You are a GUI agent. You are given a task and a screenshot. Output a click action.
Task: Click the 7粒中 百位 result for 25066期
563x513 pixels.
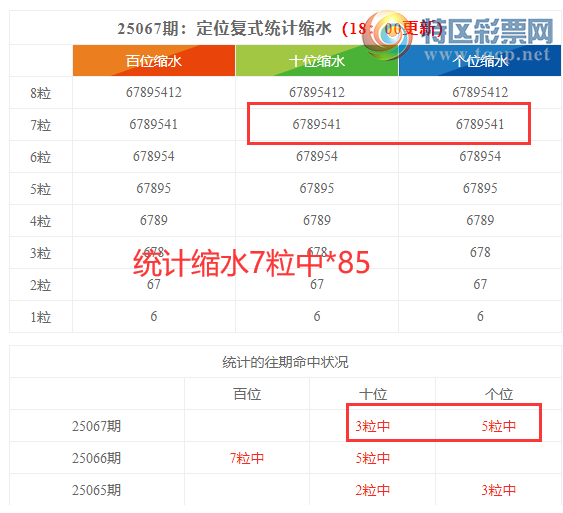(247, 458)
